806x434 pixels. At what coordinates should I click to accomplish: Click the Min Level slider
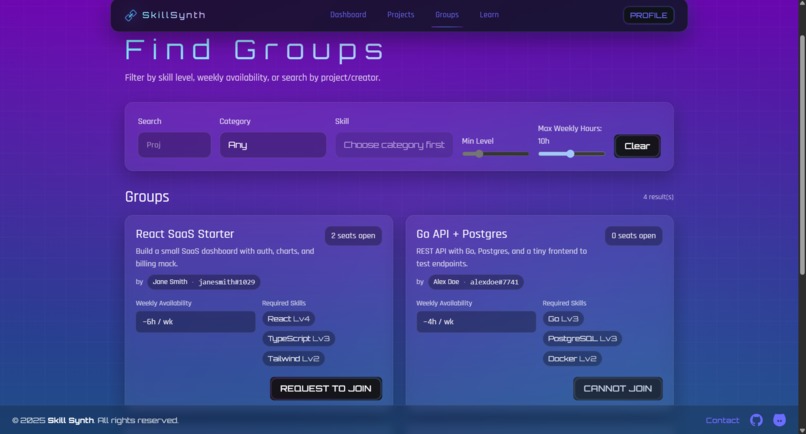[495, 154]
